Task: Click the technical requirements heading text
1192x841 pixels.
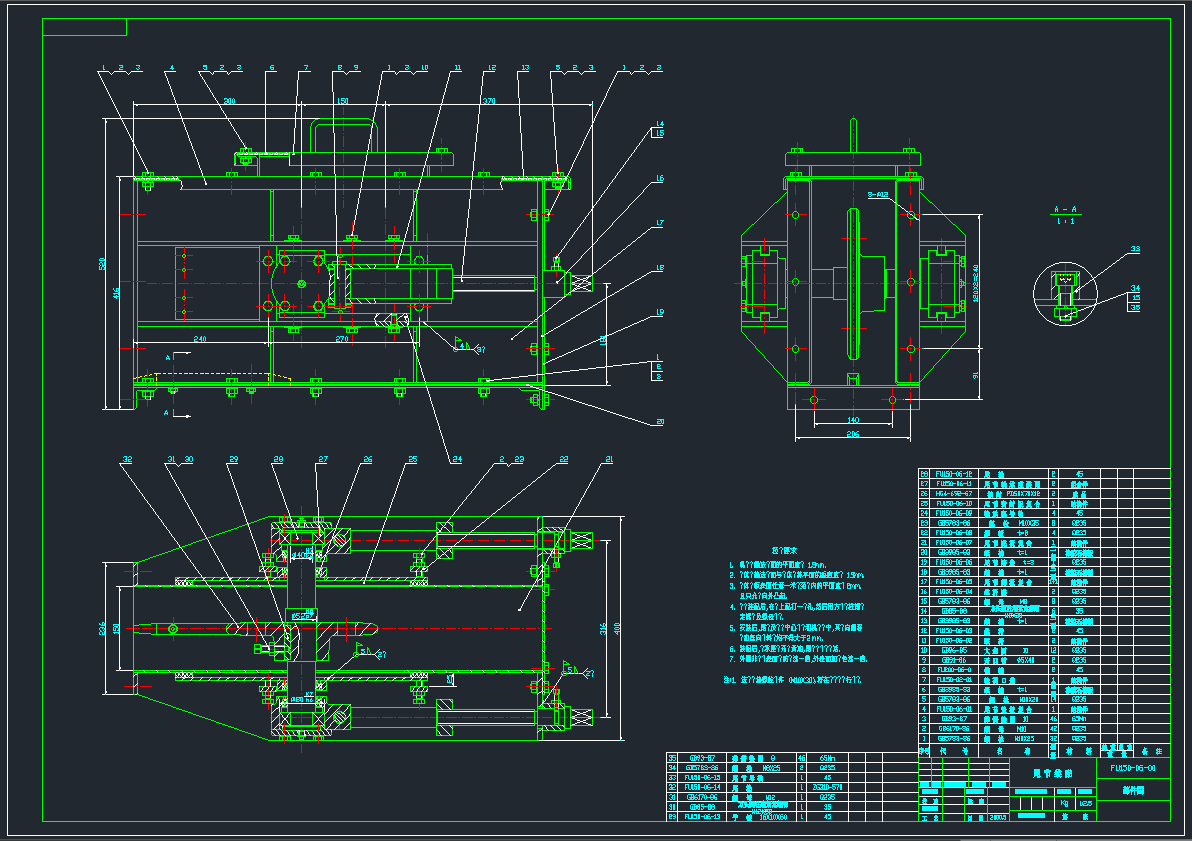Action: point(785,550)
